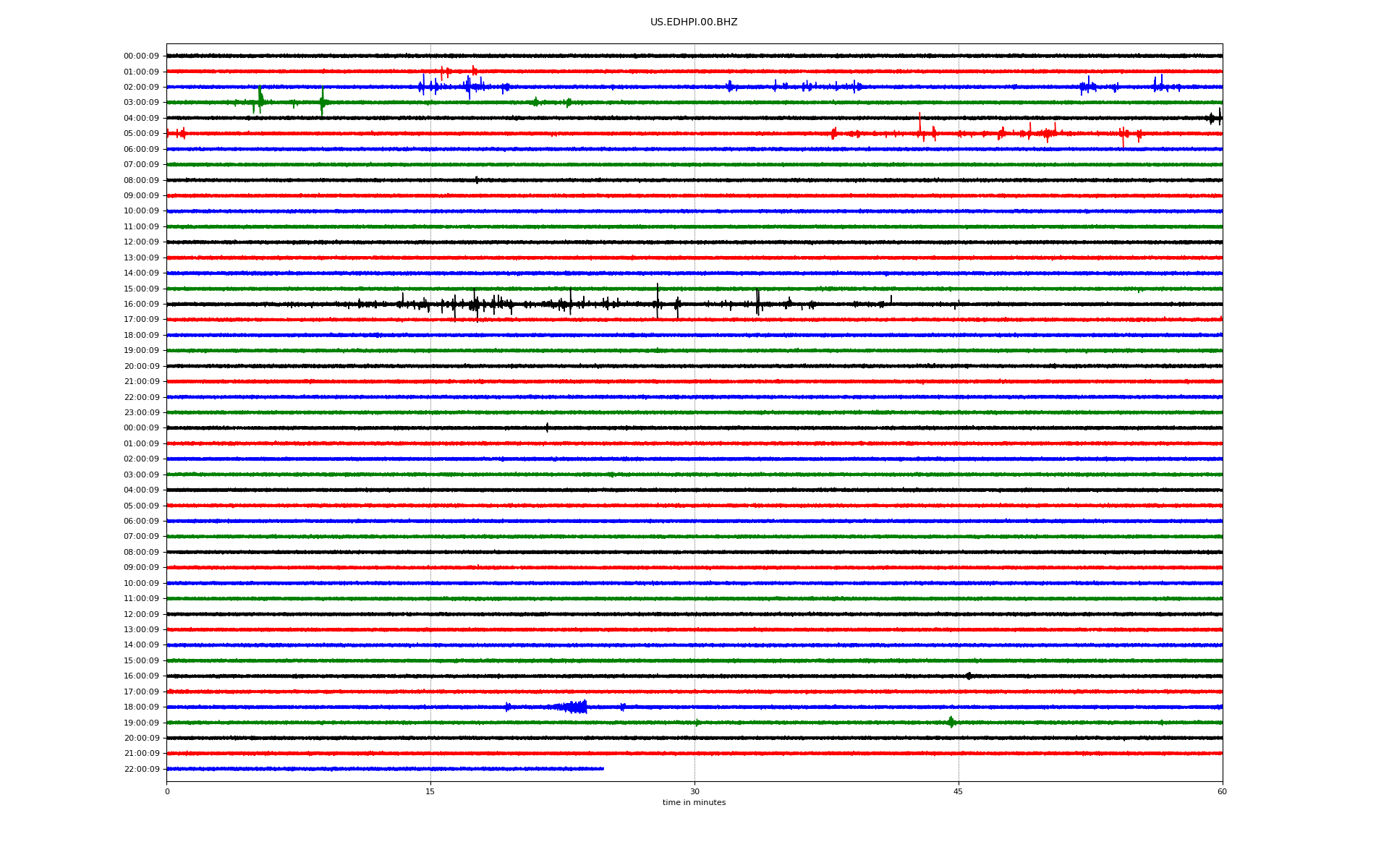Viewport: 1389px width, 868px height.
Task: Click the green spike on lower 19:00:09 trace near 45 minutes
Action: pos(951,722)
